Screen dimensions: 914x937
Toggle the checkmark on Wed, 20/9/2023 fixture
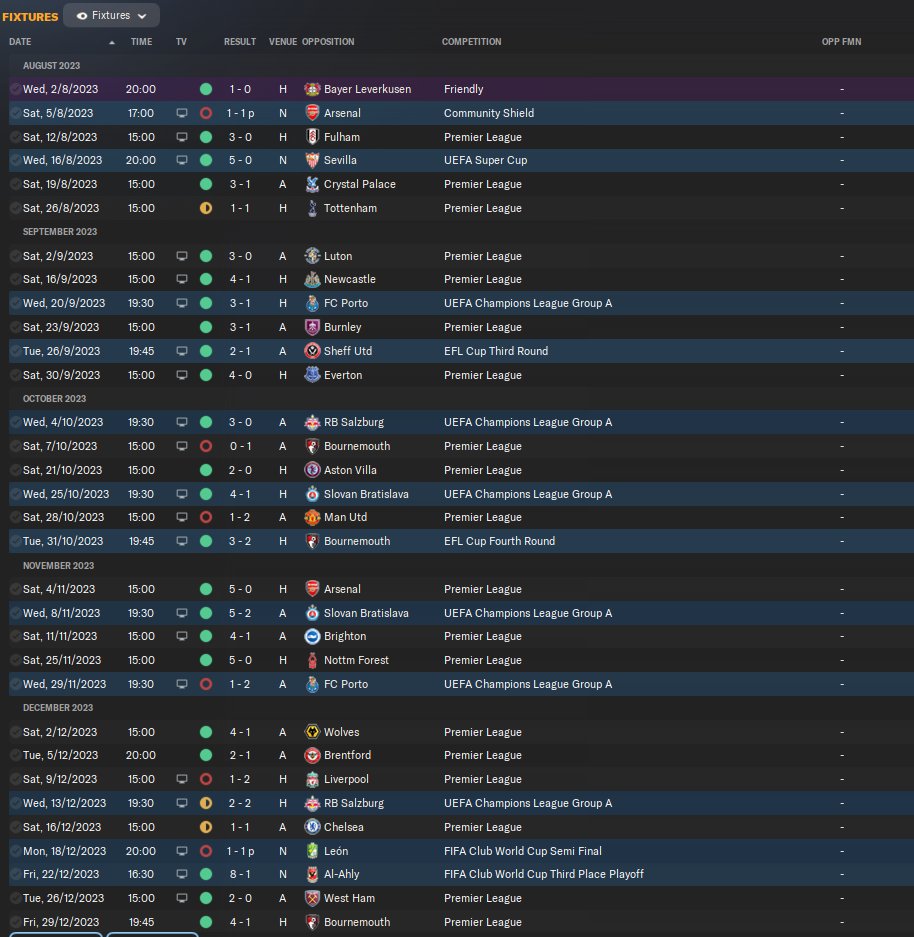15,303
